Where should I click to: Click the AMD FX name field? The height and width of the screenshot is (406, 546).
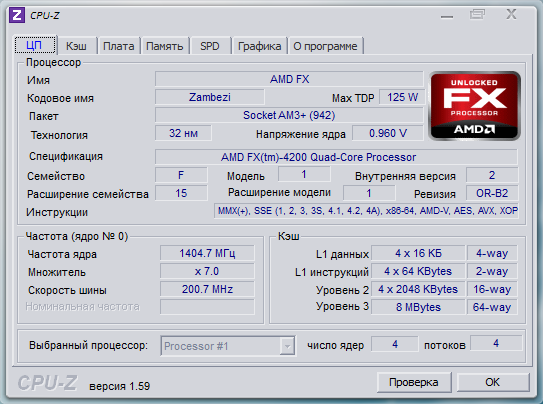(x=289, y=79)
